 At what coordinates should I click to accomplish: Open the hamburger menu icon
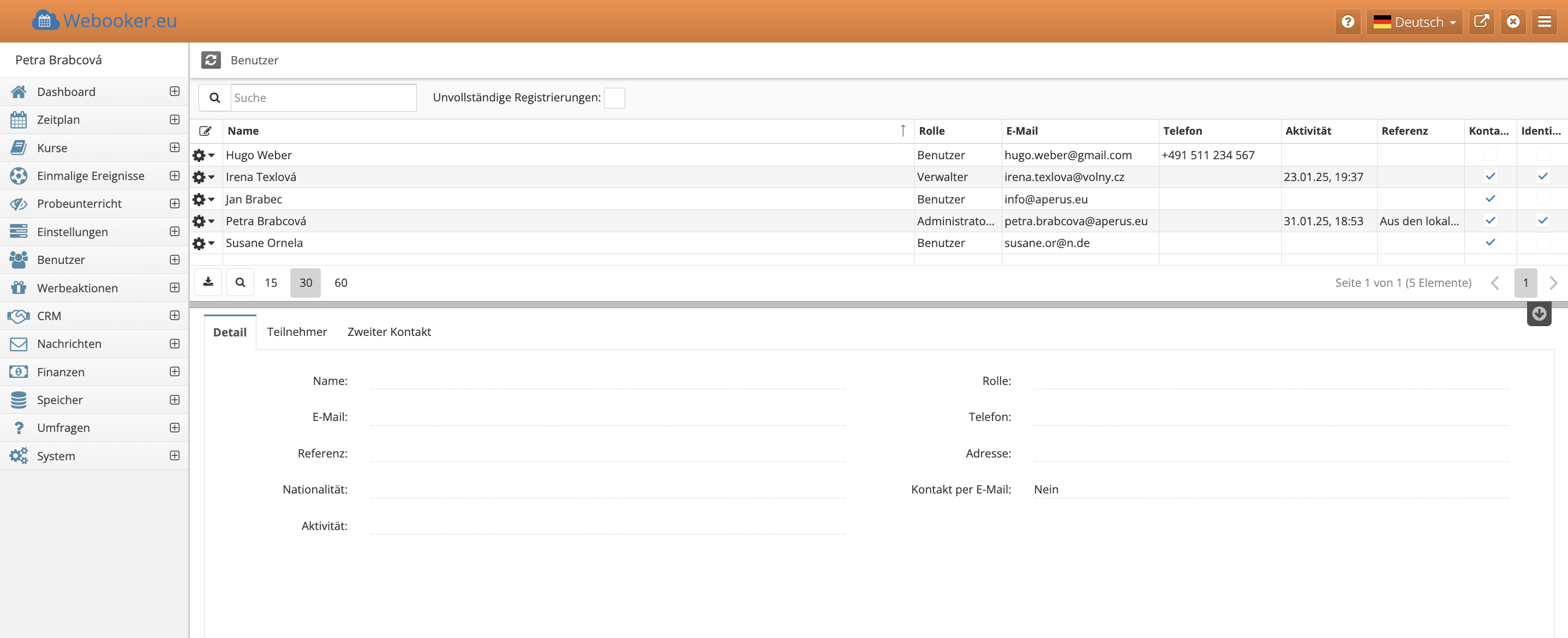pos(1544,22)
